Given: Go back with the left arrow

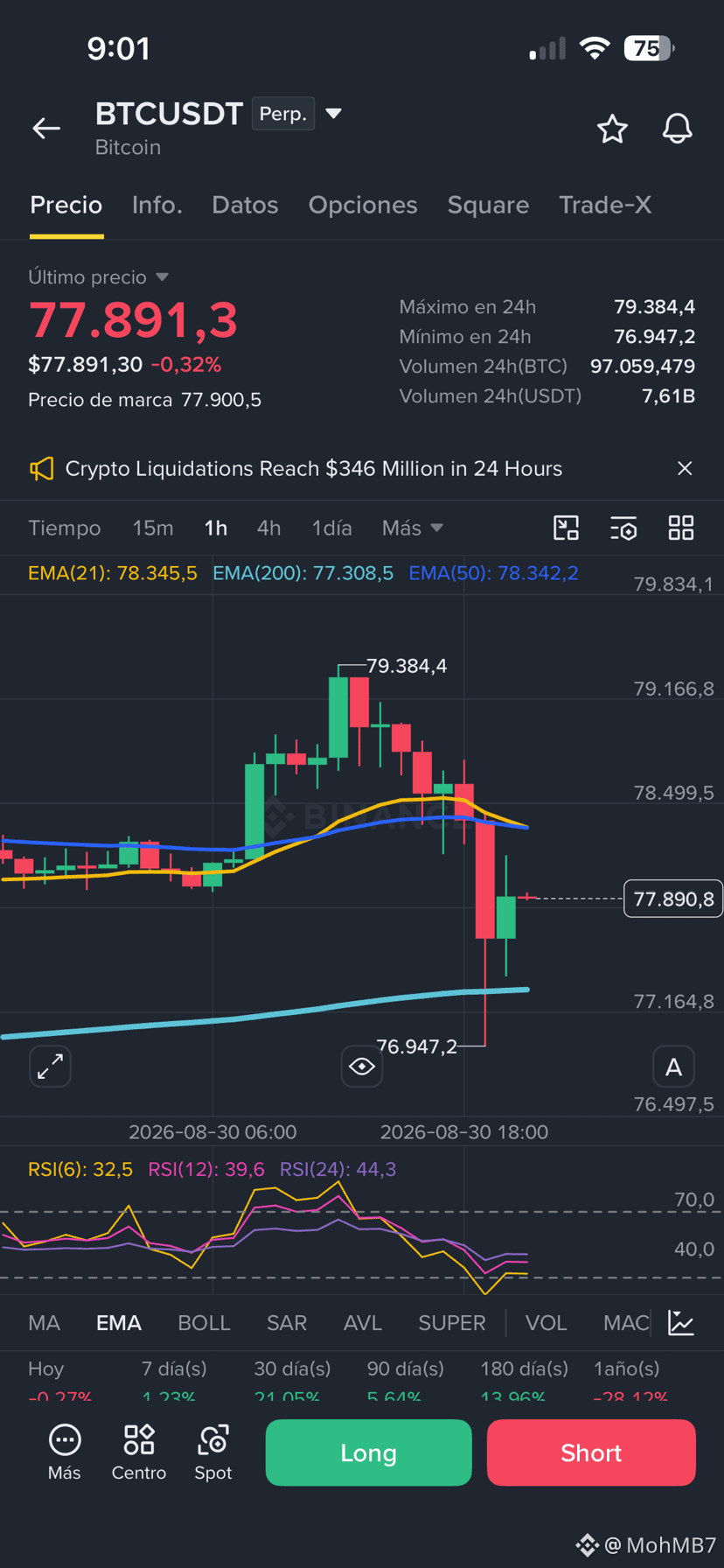Looking at the screenshot, I should (x=46, y=129).
